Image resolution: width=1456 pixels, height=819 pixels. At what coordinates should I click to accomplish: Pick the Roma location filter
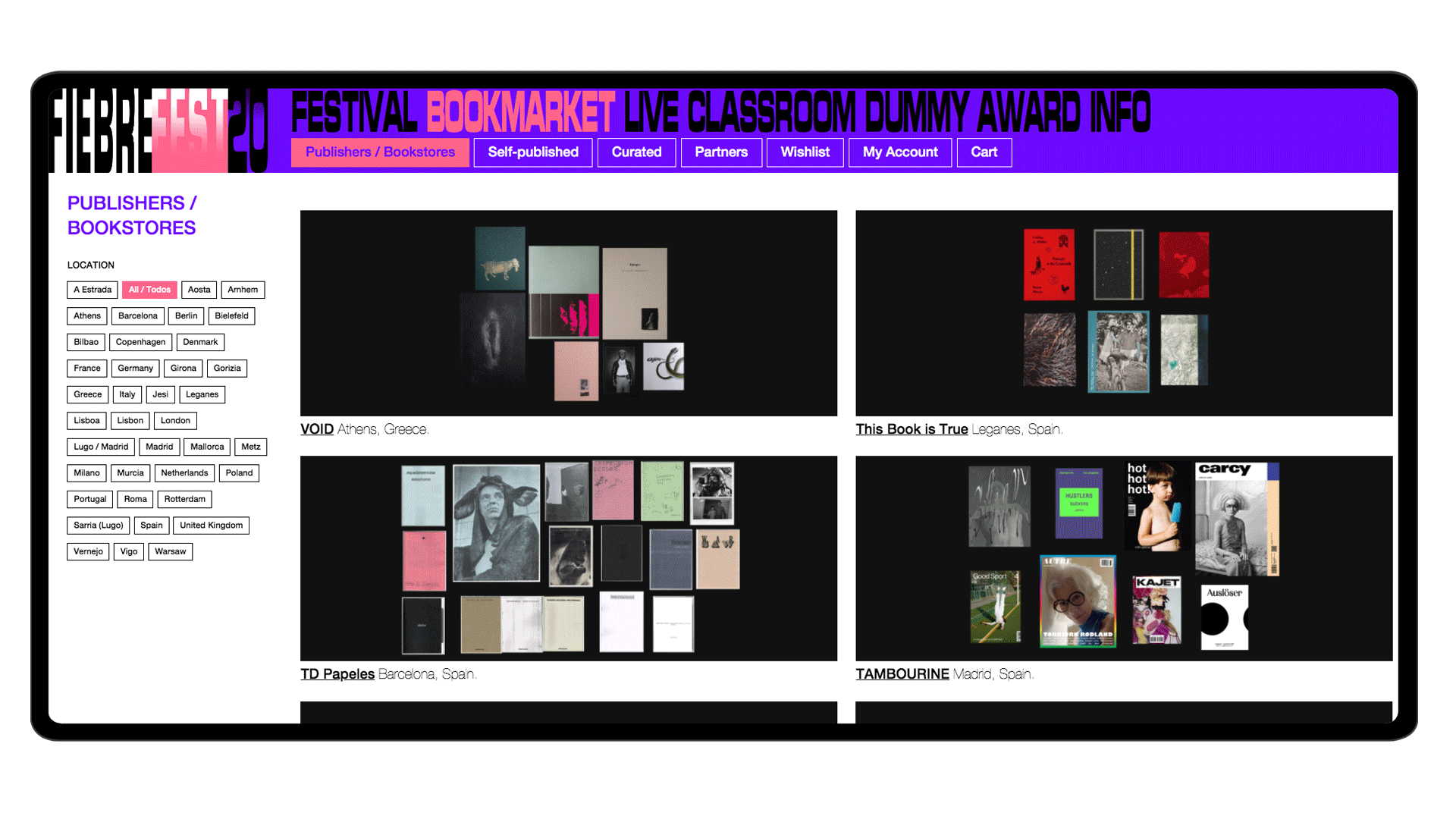coord(136,500)
